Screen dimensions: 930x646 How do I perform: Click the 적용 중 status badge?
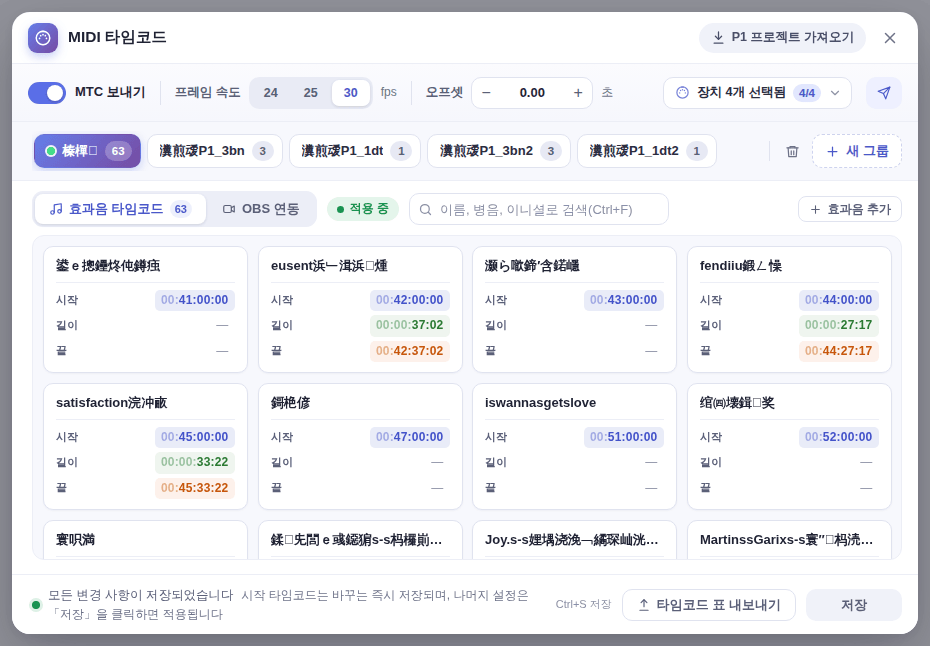(362, 209)
